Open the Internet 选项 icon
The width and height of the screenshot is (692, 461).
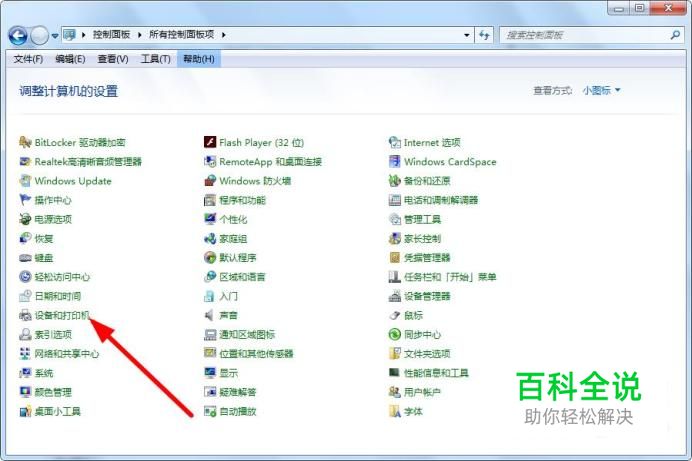coord(395,142)
